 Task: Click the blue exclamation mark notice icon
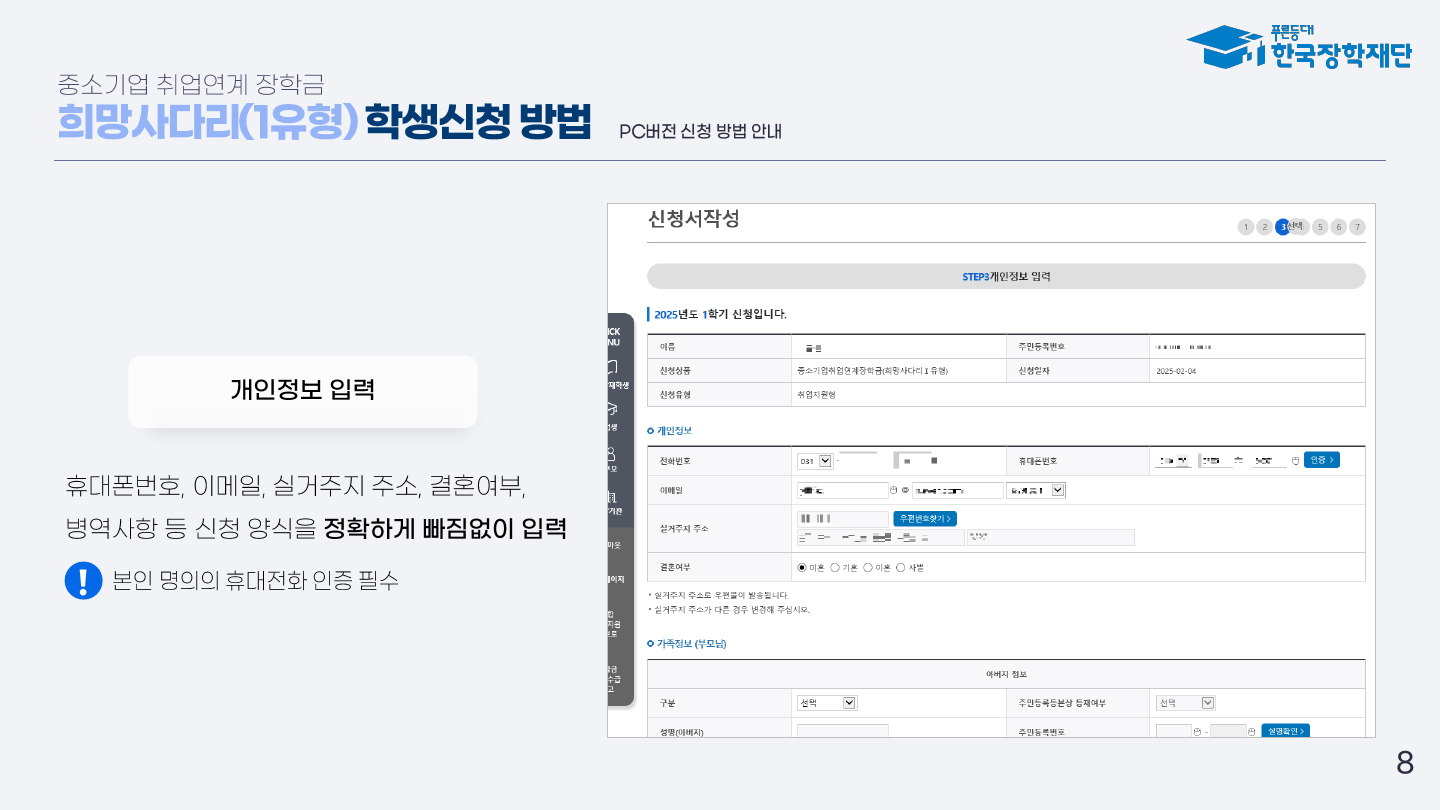tap(83, 581)
